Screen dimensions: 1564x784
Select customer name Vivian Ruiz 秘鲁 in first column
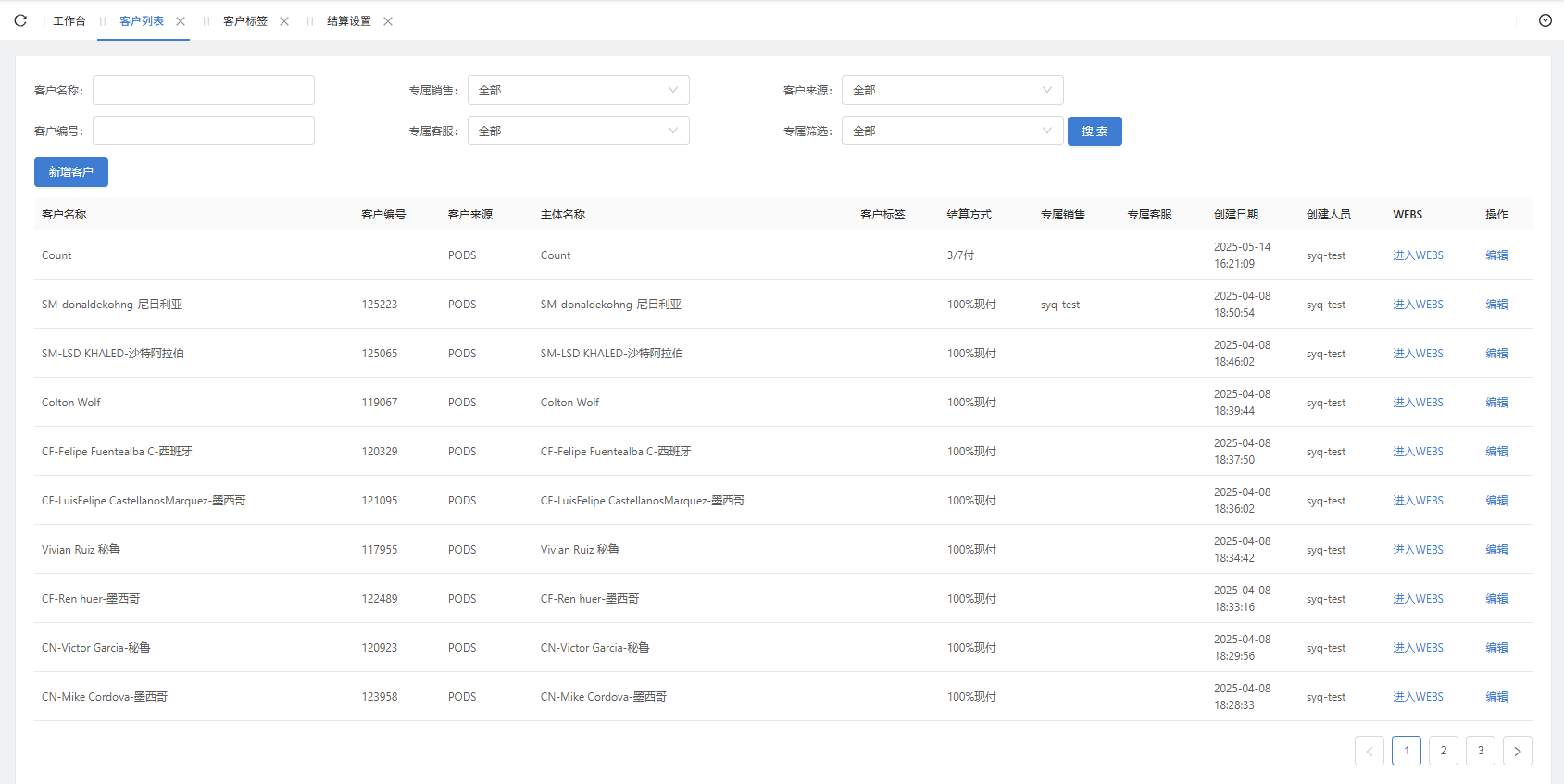click(x=81, y=550)
